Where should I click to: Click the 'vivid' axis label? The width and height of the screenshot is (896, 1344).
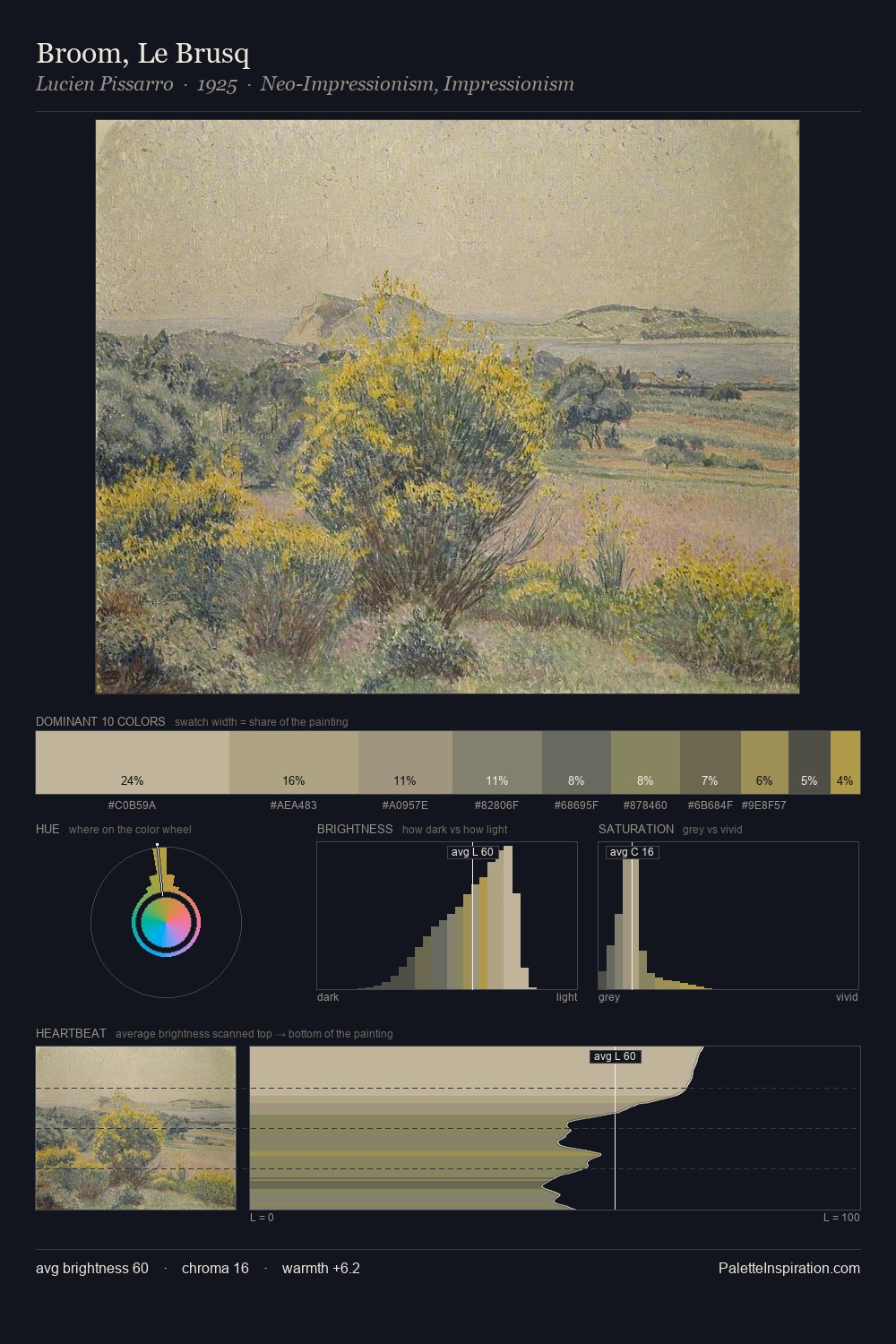847,997
